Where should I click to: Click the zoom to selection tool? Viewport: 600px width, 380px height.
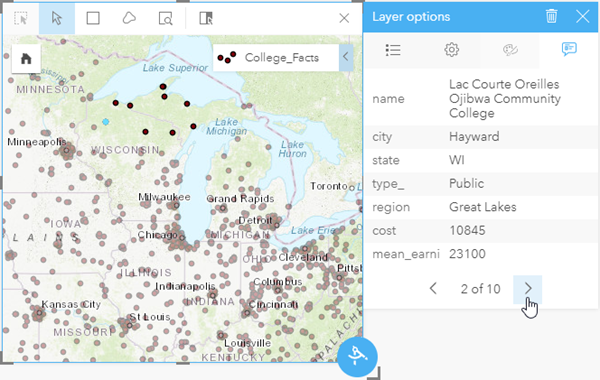click(x=165, y=18)
